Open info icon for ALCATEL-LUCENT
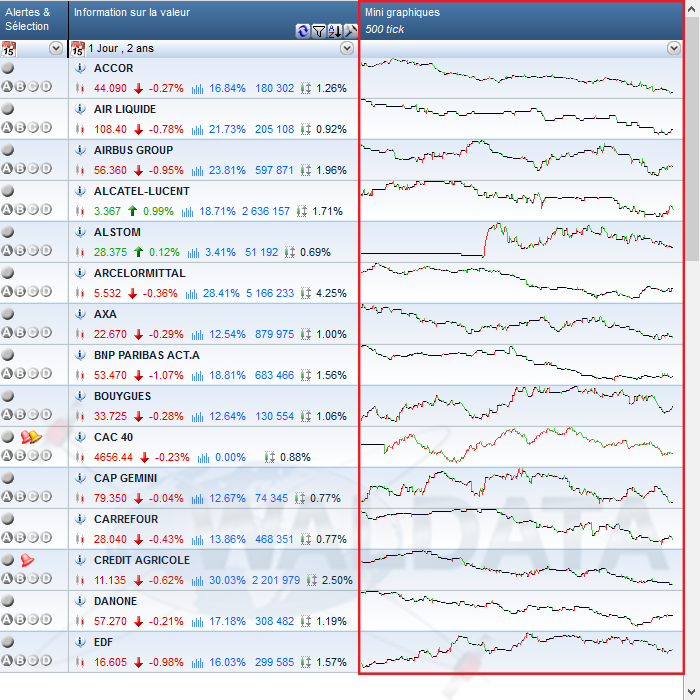This screenshot has width=700, height=700. click(80, 191)
